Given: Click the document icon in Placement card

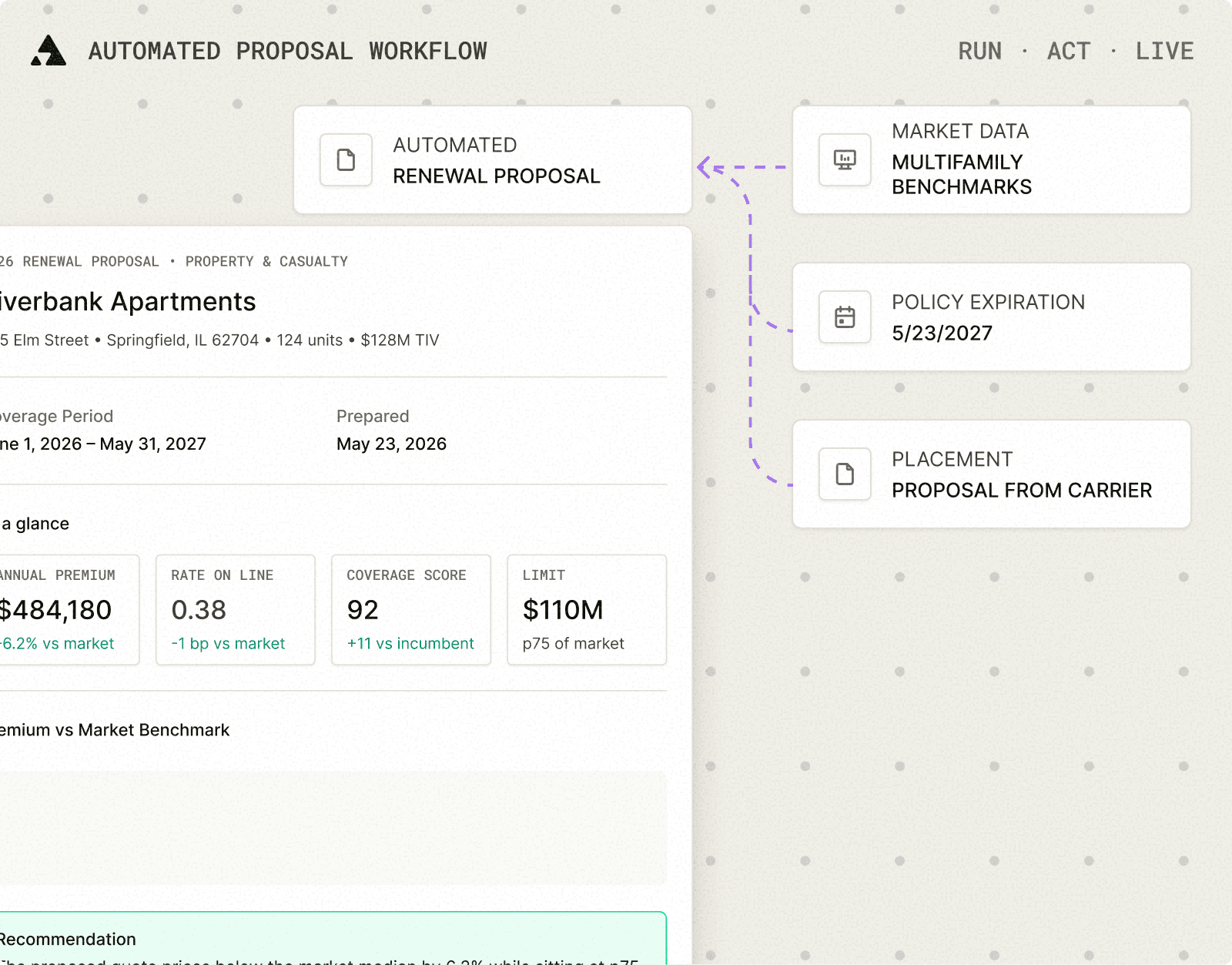Looking at the screenshot, I should 845,474.
